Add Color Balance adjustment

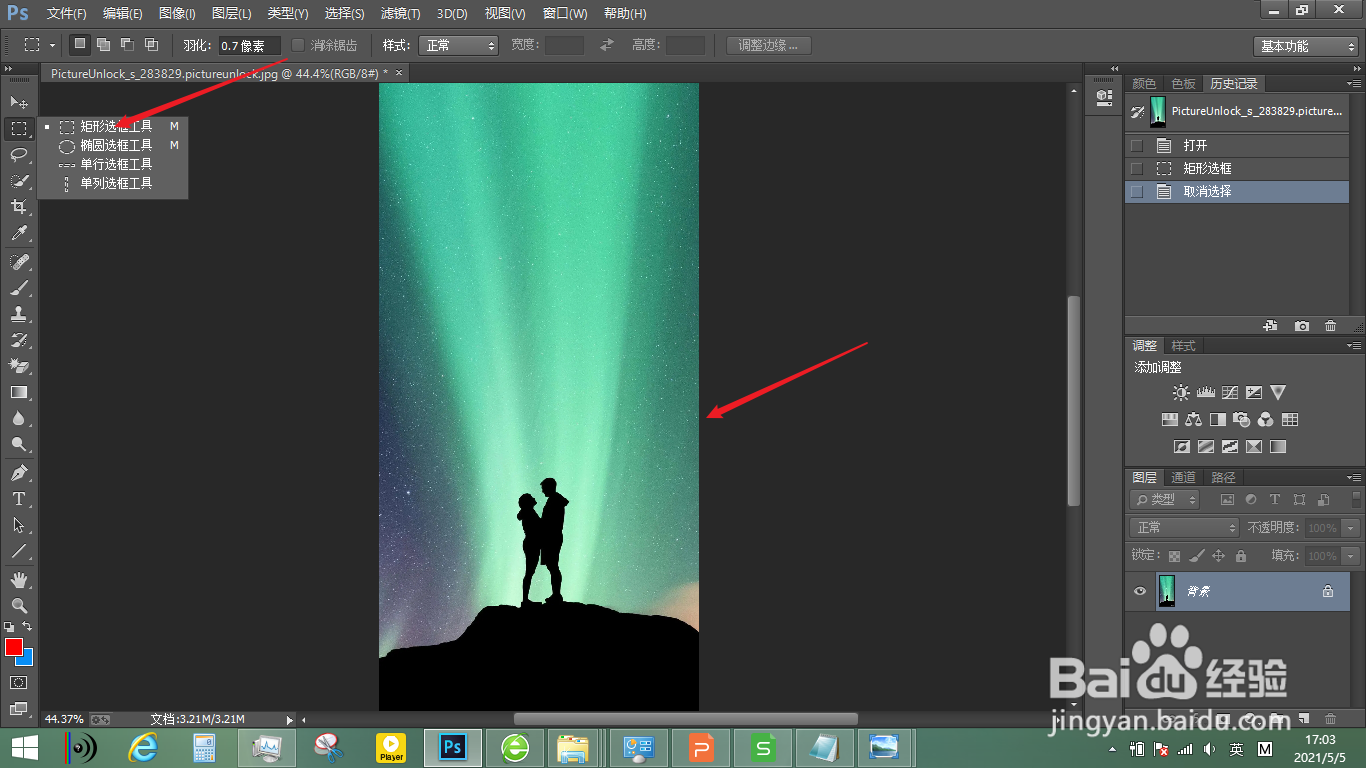(x=1193, y=420)
